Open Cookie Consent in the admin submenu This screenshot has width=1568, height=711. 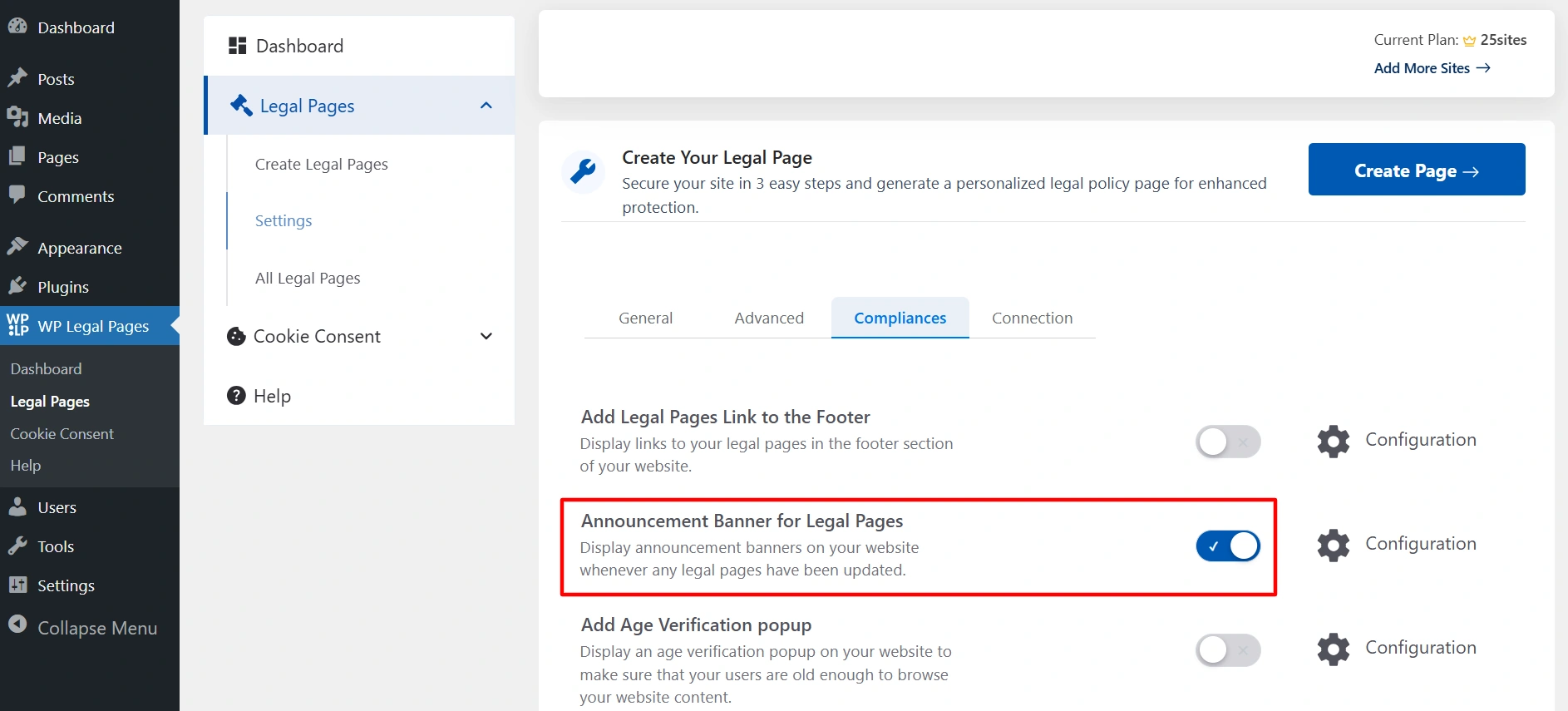[x=62, y=433]
